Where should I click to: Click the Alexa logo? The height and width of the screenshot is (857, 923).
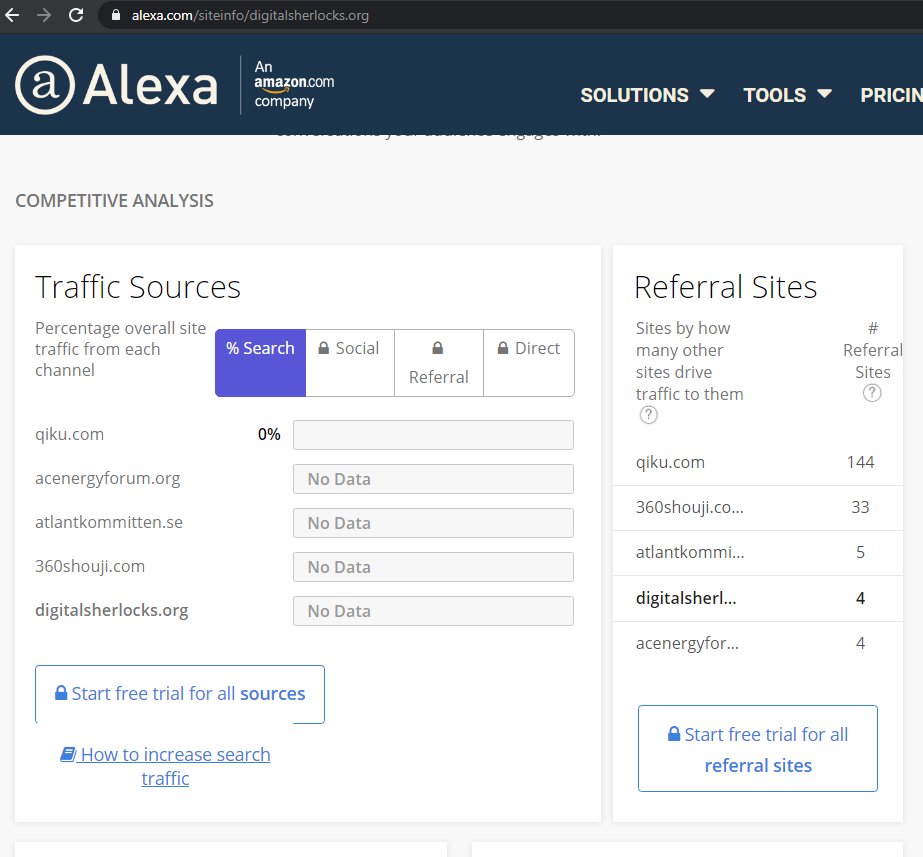(x=117, y=85)
